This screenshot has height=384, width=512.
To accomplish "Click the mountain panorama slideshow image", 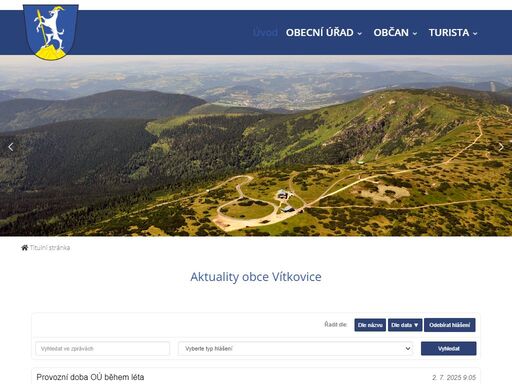I will pyautogui.click(x=256, y=146).
